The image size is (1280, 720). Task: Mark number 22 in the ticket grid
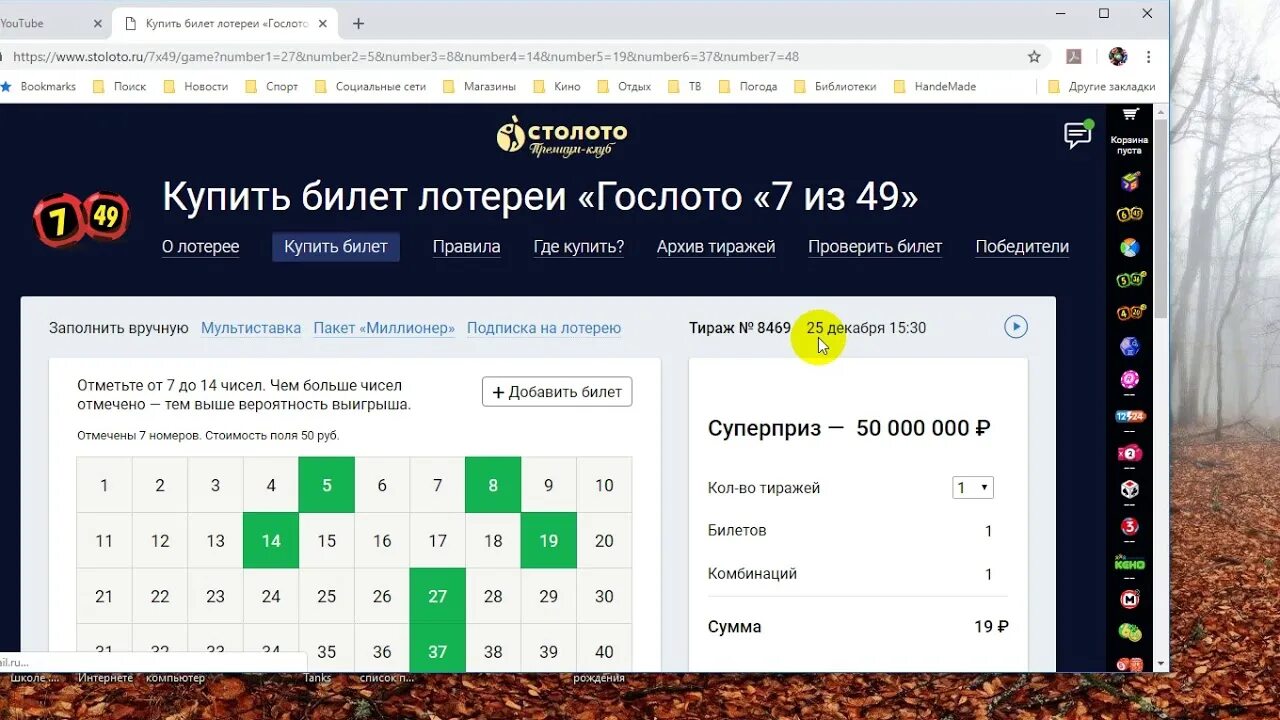point(160,596)
